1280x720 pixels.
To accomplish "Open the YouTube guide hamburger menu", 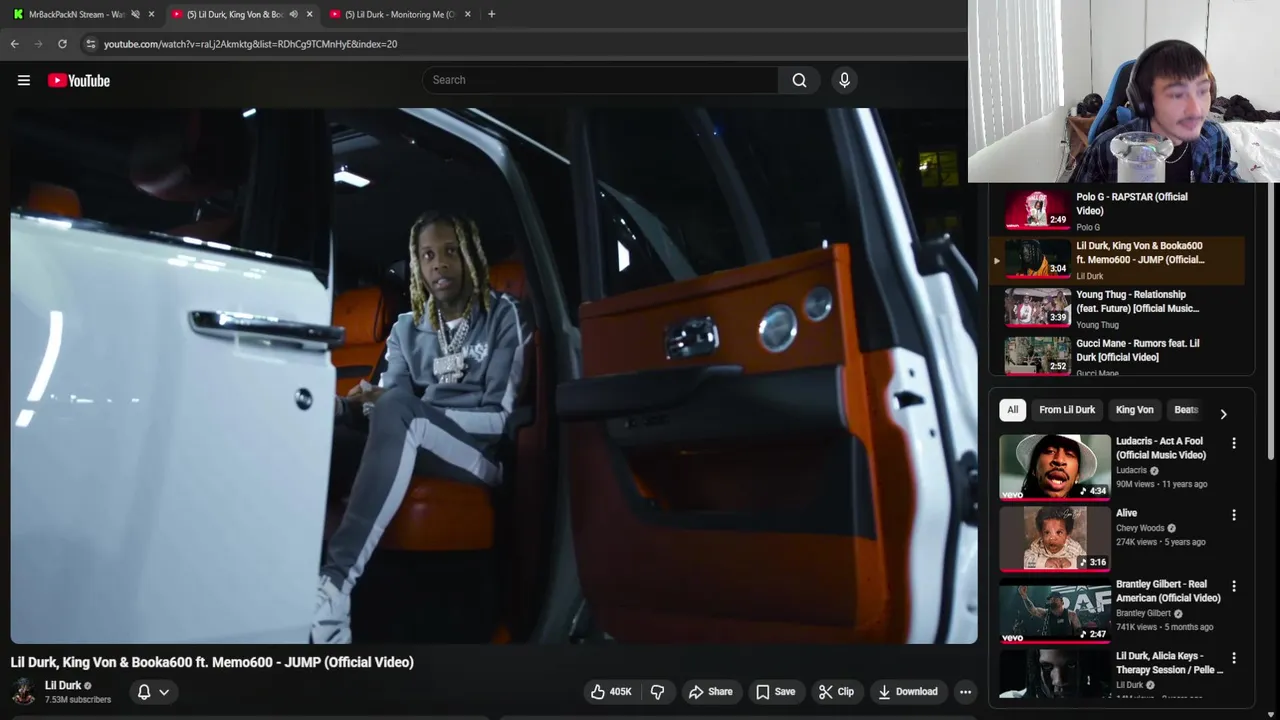I will [24, 81].
